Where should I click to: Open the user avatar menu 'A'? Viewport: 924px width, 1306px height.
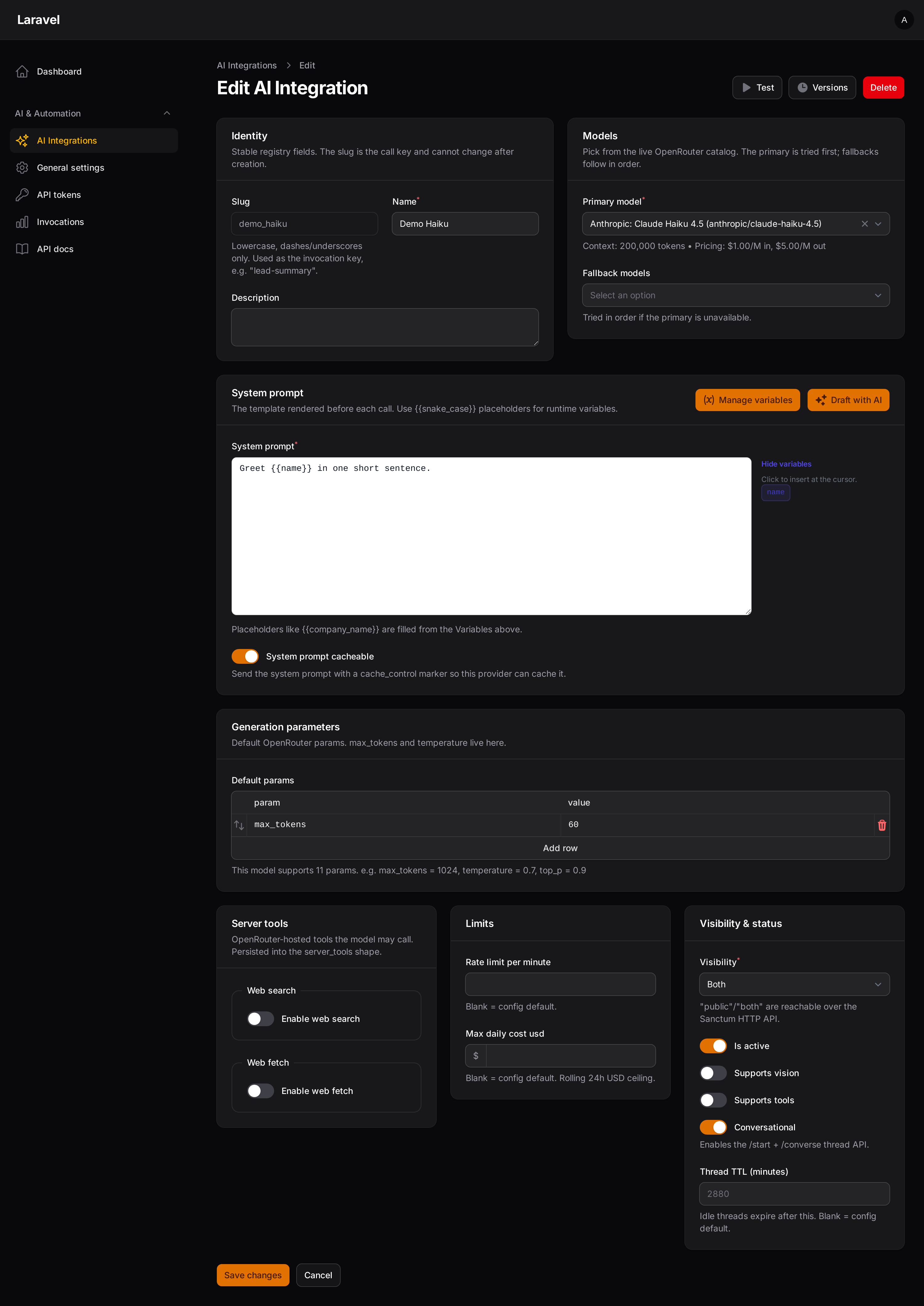click(x=903, y=20)
